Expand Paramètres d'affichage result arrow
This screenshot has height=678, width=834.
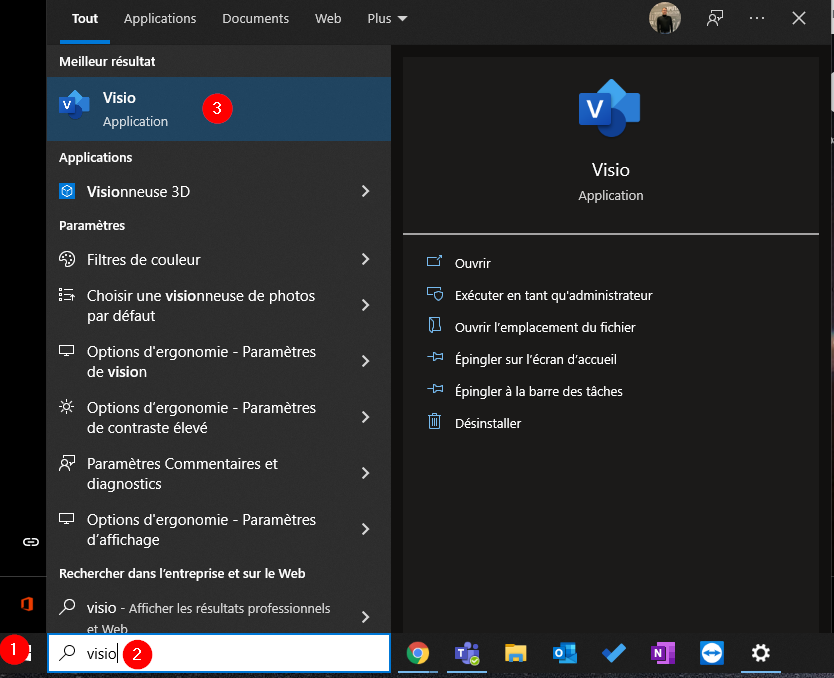(365, 529)
